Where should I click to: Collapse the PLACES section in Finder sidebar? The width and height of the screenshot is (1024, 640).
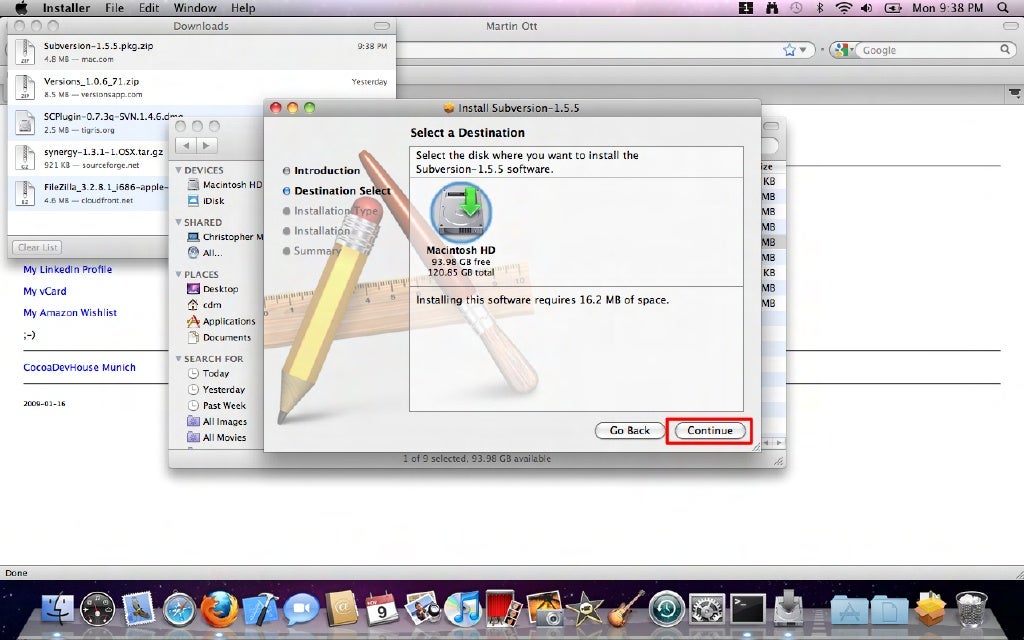[178, 274]
